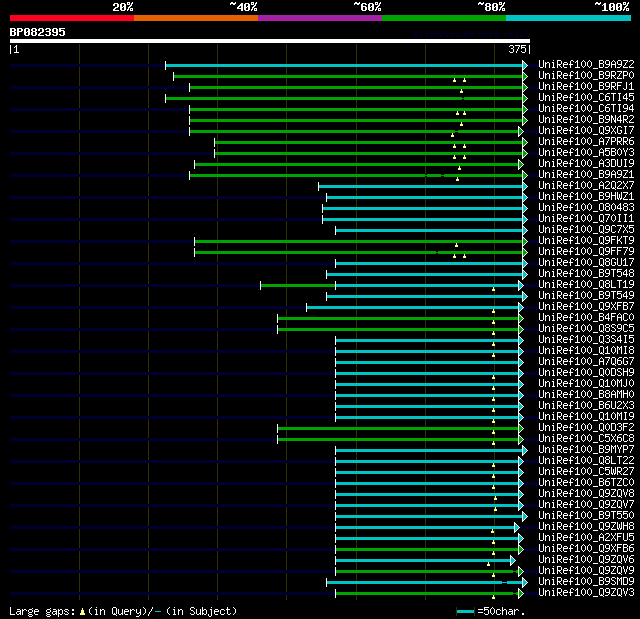The image size is (640, 619).
Task: Open UniRef100_B6U2X3 entry
Action: 586,406
